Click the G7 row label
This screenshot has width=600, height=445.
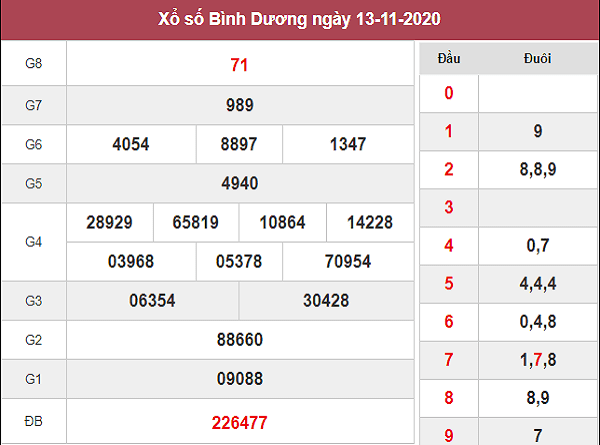tap(34, 105)
